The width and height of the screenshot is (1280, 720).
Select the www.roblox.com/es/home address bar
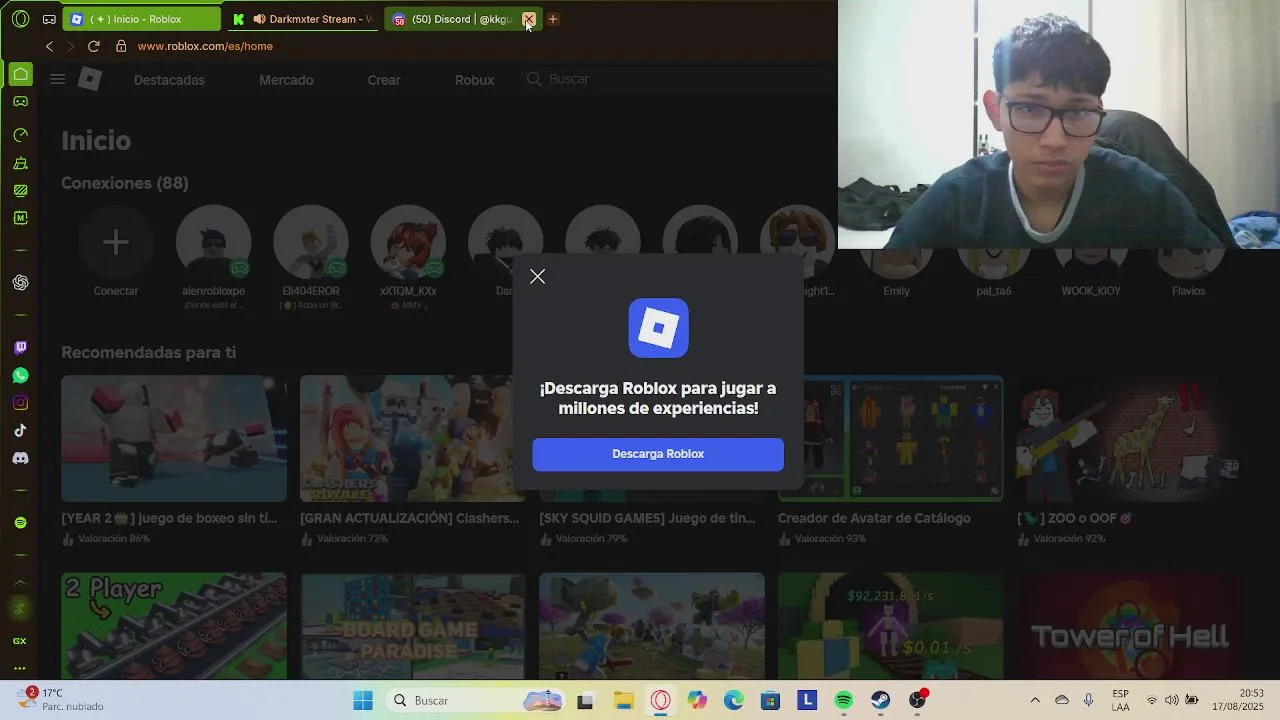click(x=205, y=46)
